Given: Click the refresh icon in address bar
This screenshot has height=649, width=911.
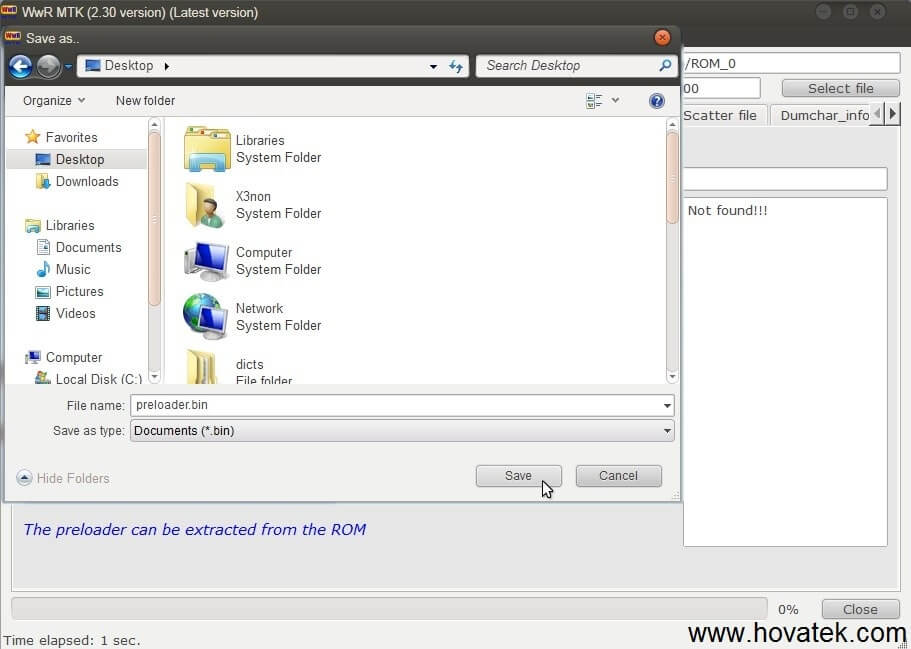Looking at the screenshot, I should point(456,66).
